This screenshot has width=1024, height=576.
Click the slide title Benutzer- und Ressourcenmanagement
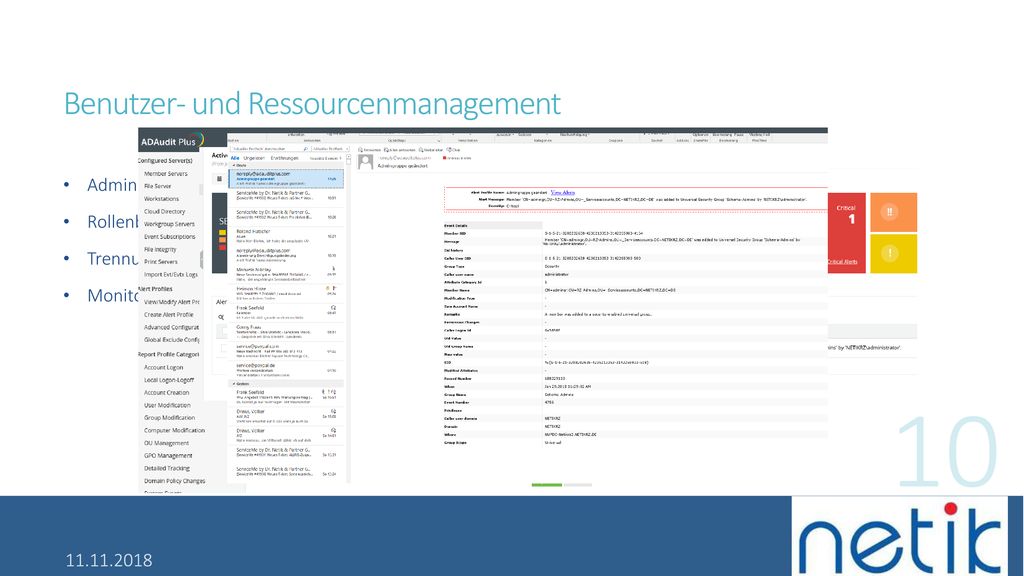[312, 104]
